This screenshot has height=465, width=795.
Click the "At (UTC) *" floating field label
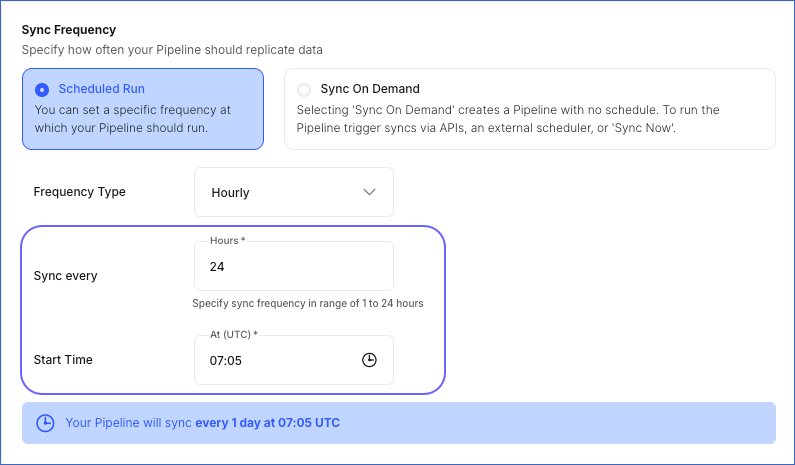234,333
